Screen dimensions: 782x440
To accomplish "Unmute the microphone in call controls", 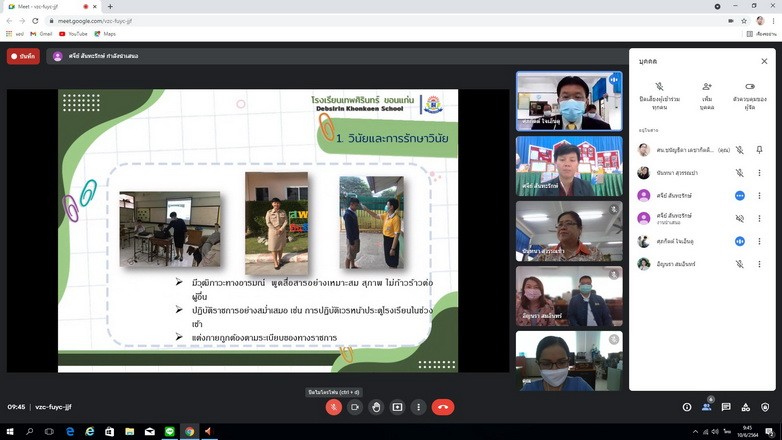I will pyautogui.click(x=334, y=407).
